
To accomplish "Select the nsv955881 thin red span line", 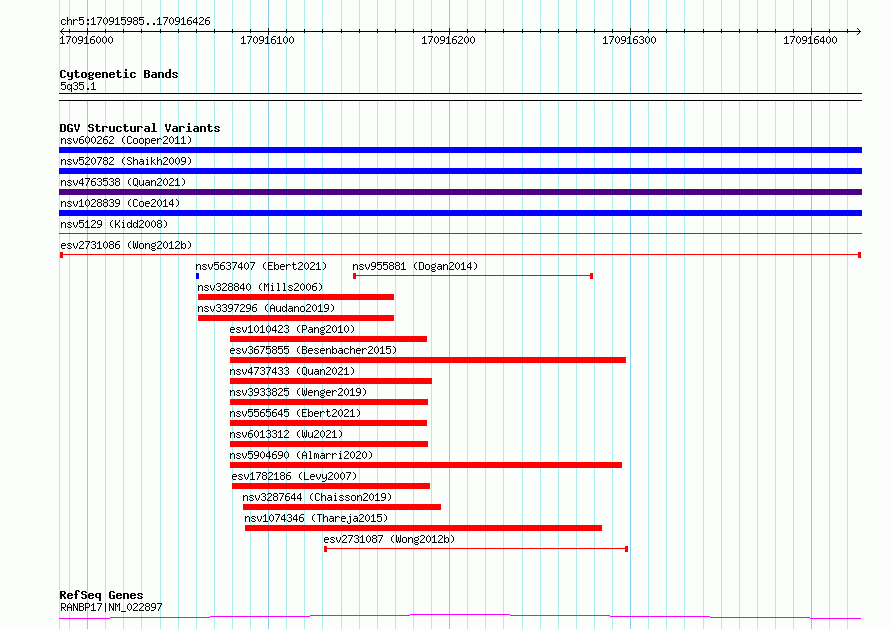I will click(473, 276).
